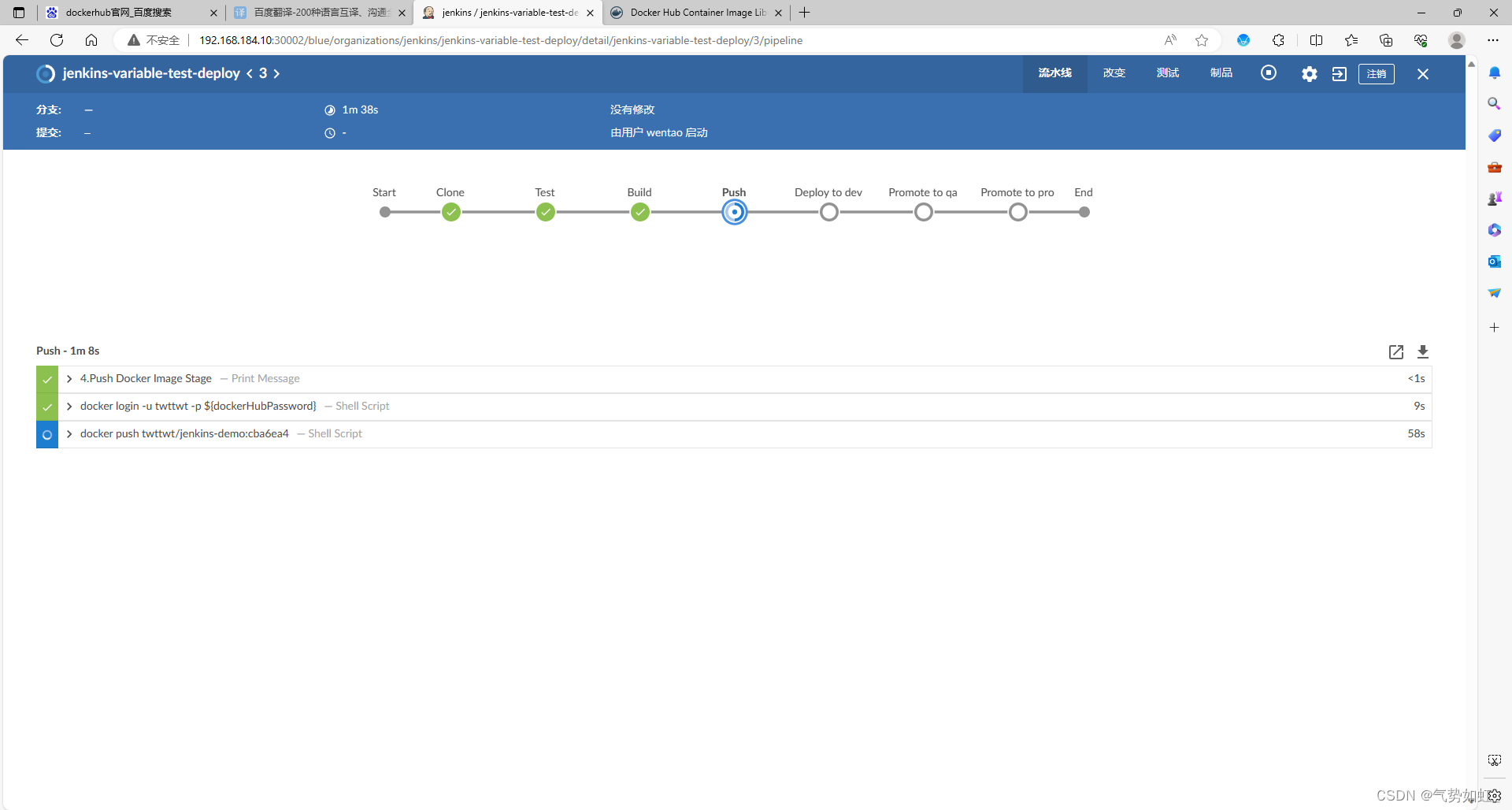
Task: Click the sidebar search magnifier icon
Action: (1494, 104)
